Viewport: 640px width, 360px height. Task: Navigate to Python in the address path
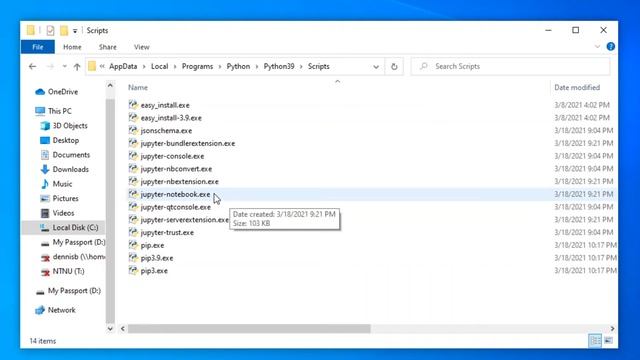coord(238,67)
